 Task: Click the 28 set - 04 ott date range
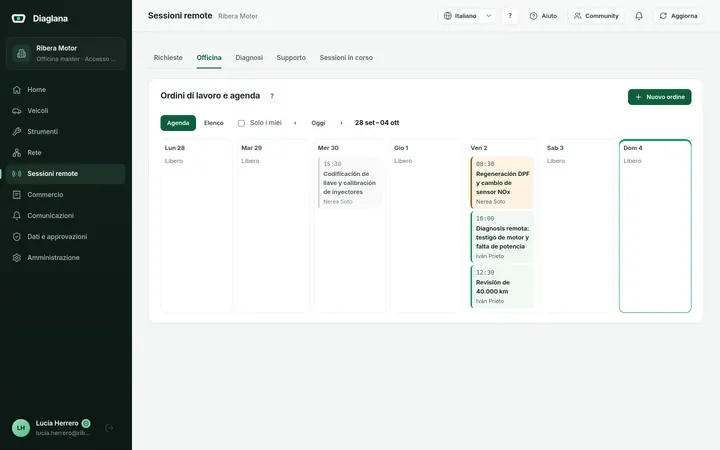(377, 123)
